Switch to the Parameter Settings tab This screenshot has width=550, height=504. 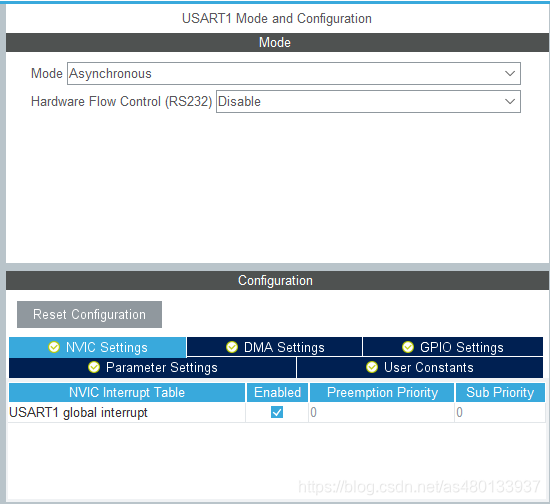153,368
